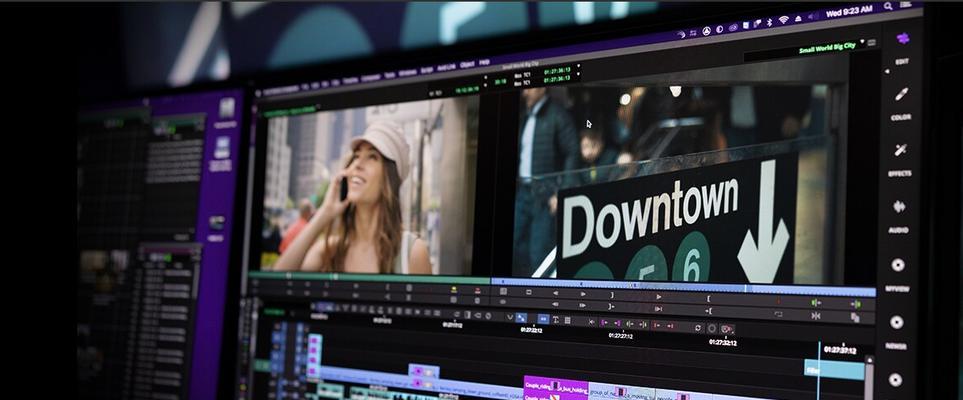Screen dimensions: 963x400
Task: Jump to timeline ruler mark 01:27:32:12
Action: (723, 342)
